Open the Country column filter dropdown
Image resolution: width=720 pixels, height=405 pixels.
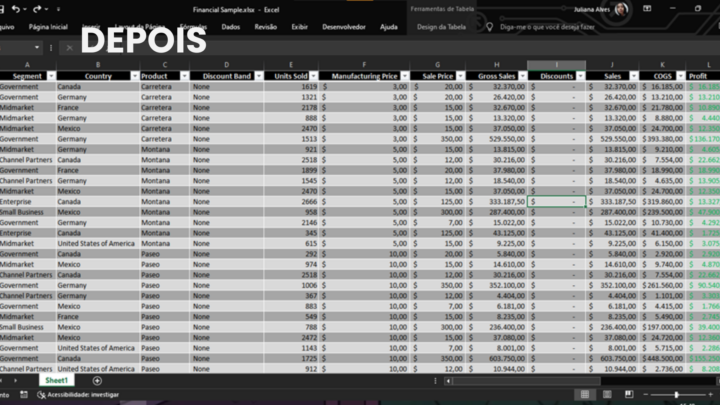pos(135,76)
